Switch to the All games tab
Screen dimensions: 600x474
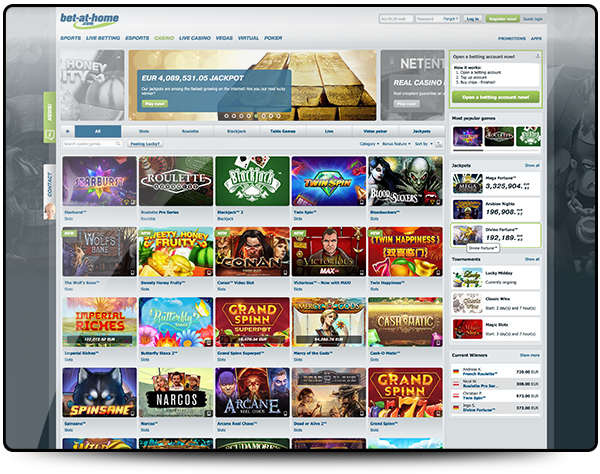(98, 131)
